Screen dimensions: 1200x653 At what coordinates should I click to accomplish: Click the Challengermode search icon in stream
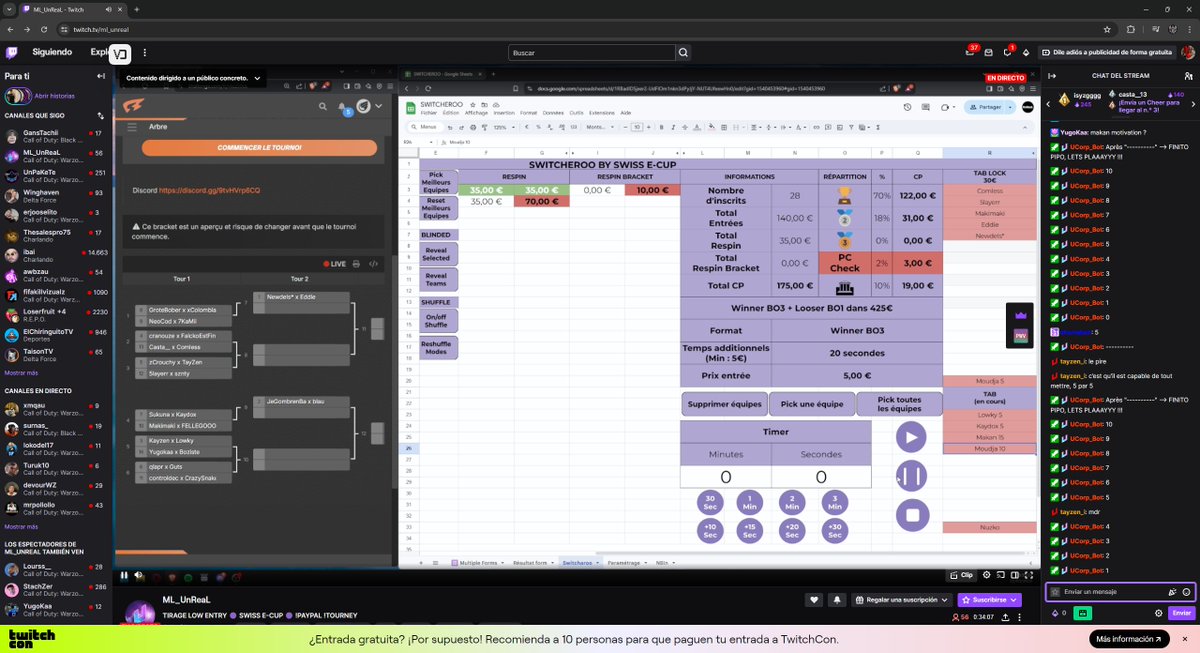323,105
